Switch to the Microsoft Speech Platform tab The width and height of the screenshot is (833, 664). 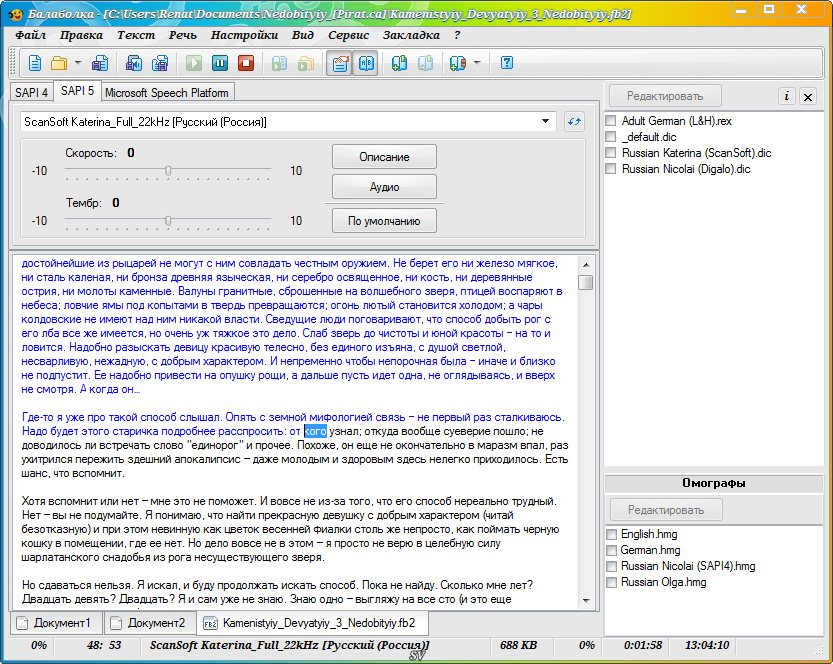(166, 93)
